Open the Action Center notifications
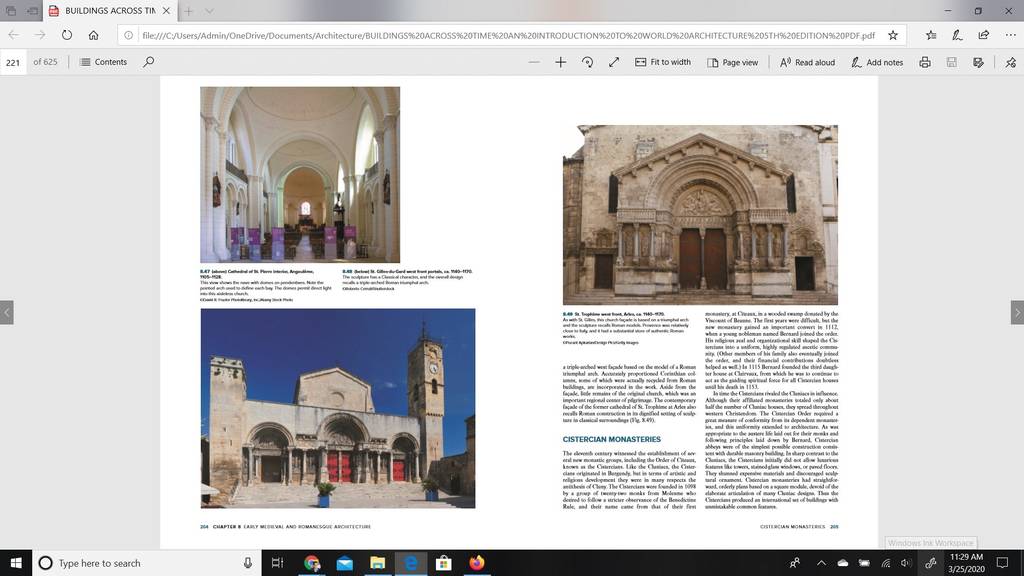 coord(1003,563)
